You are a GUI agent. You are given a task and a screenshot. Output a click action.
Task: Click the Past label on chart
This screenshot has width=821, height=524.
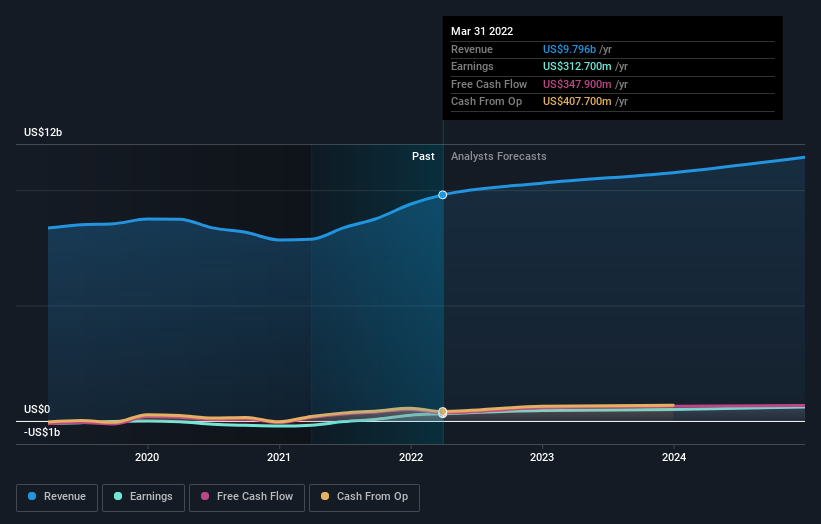[423, 156]
